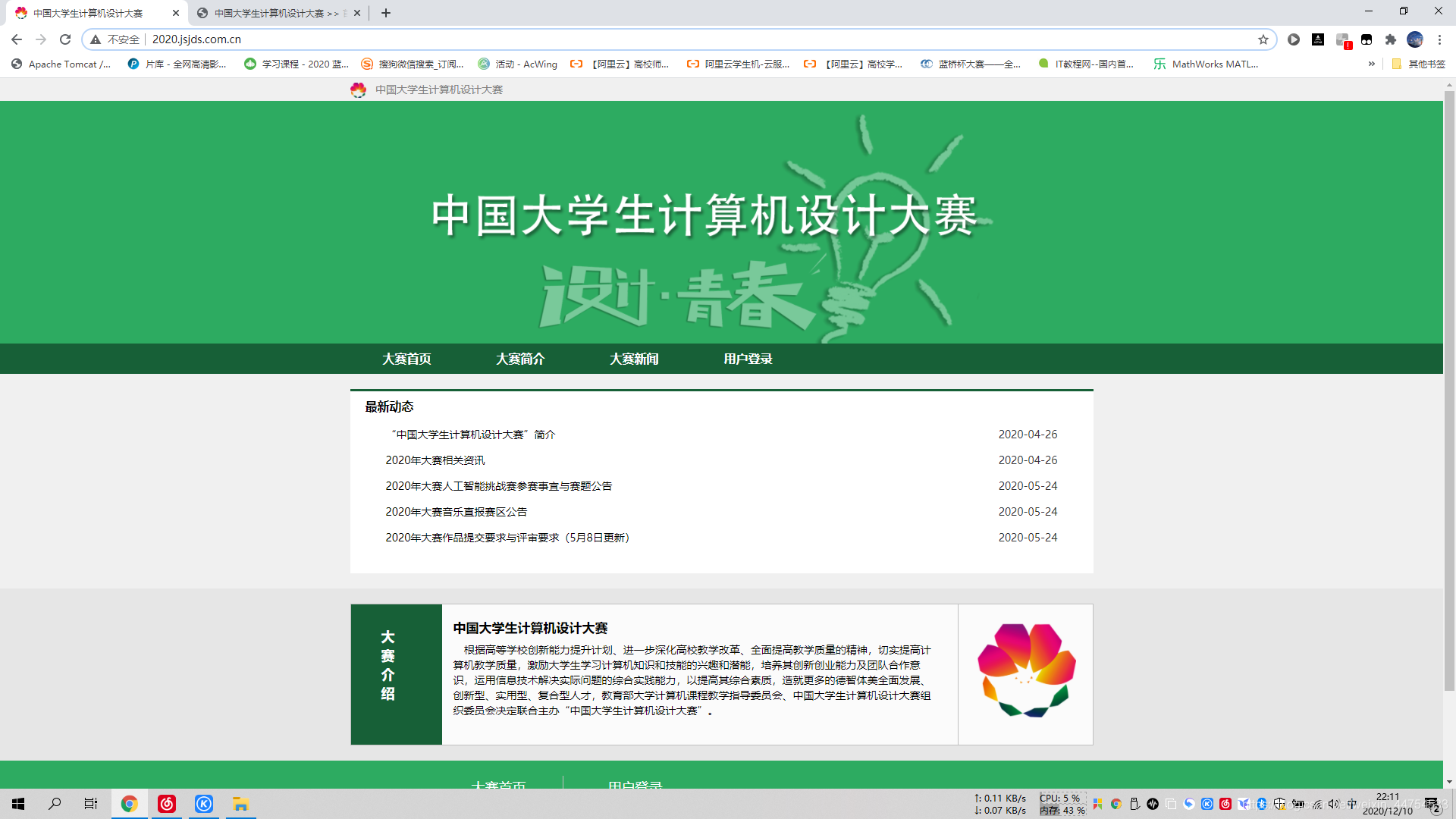Expand the hidden bookmarks chevron
Viewport: 1456px width, 819px height.
point(1371,64)
